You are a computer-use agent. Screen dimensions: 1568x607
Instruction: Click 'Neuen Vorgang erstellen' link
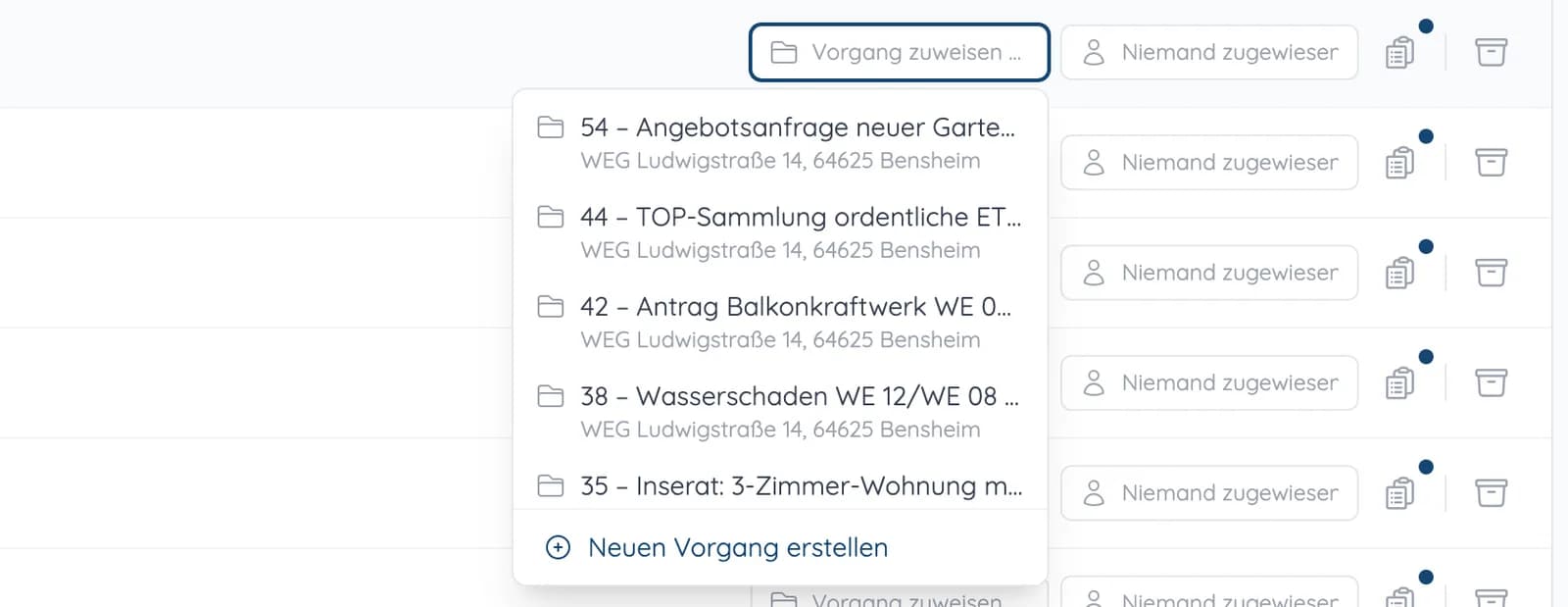tap(738, 547)
